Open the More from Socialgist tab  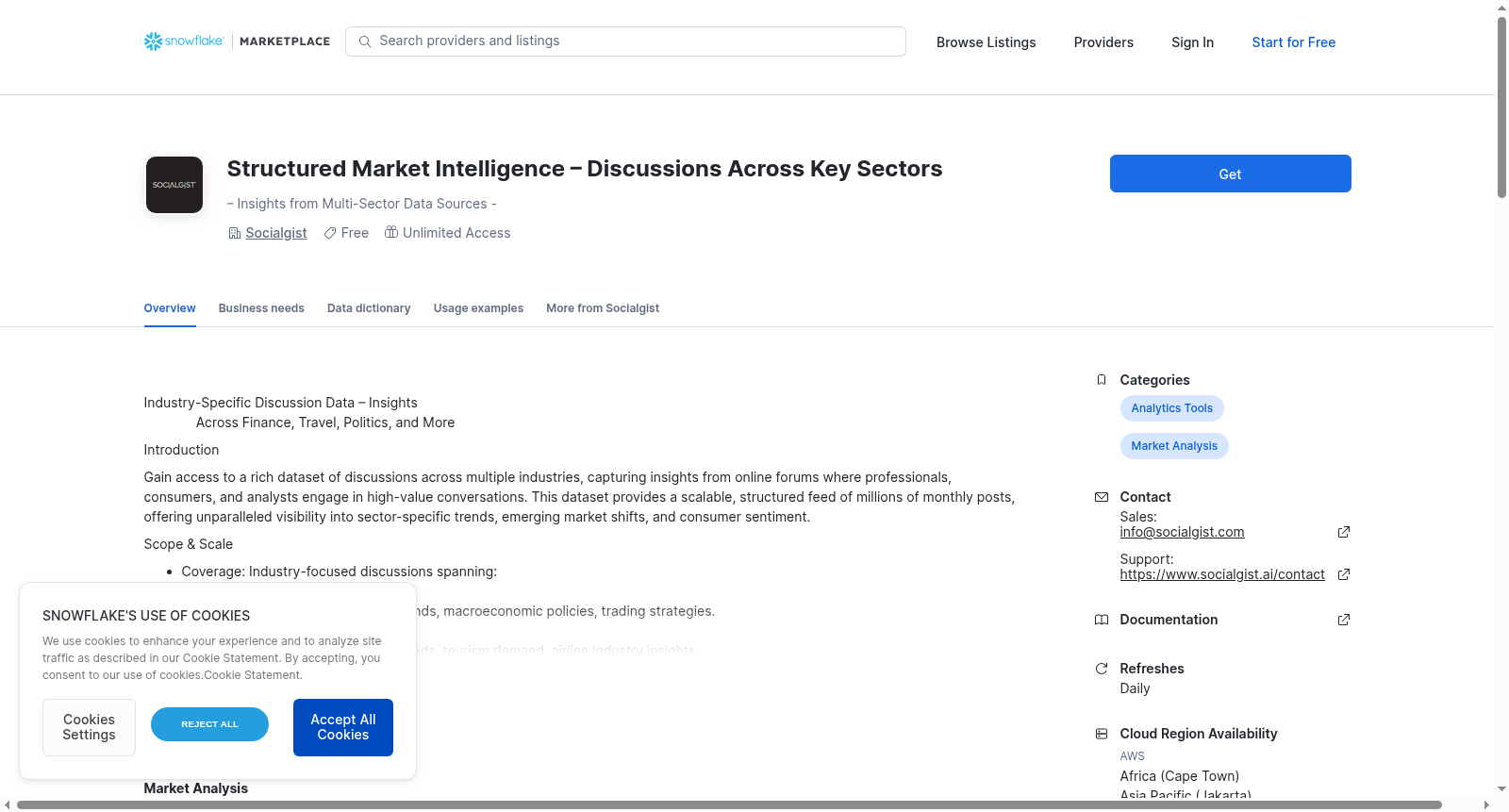pos(603,308)
